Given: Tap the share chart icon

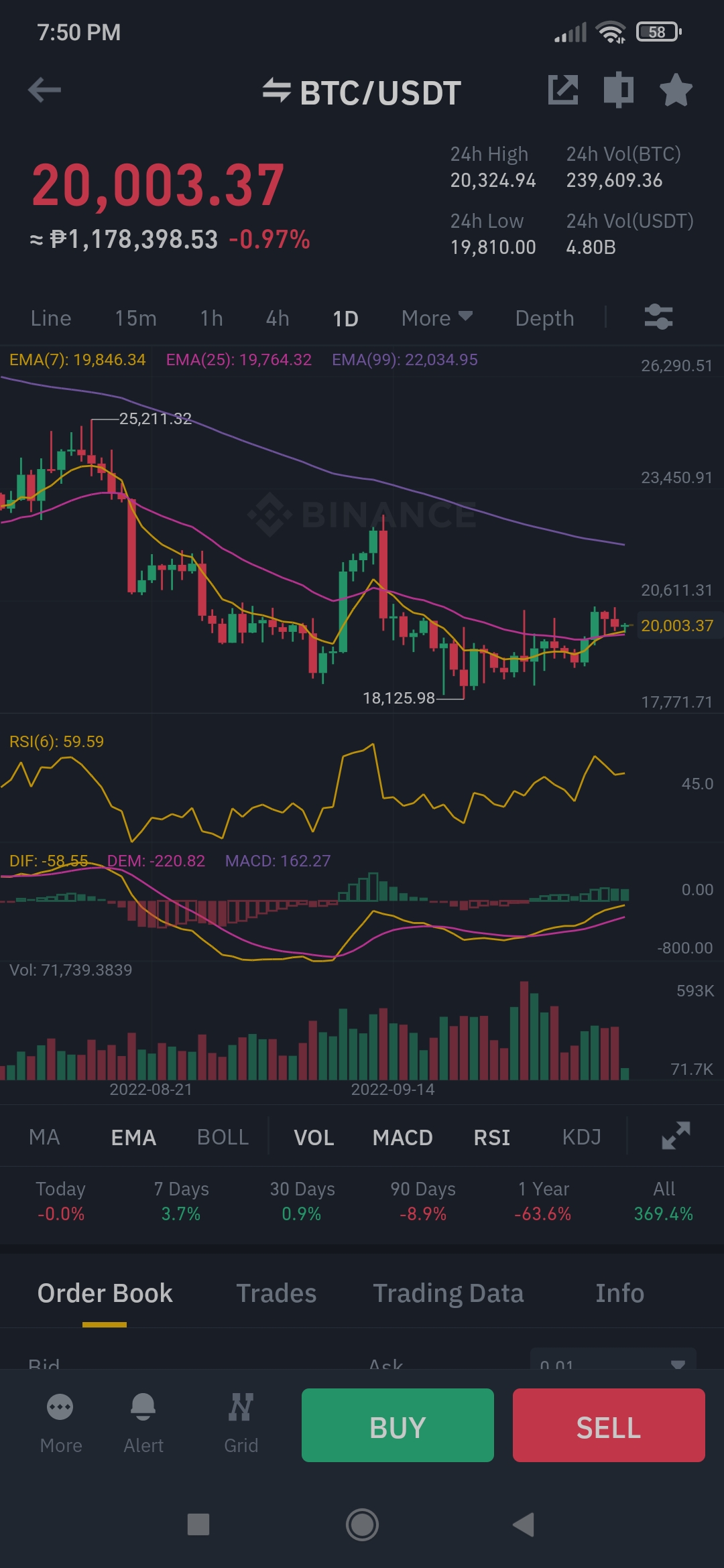Looking at the screenshot, I should click(x=563, y=90).
